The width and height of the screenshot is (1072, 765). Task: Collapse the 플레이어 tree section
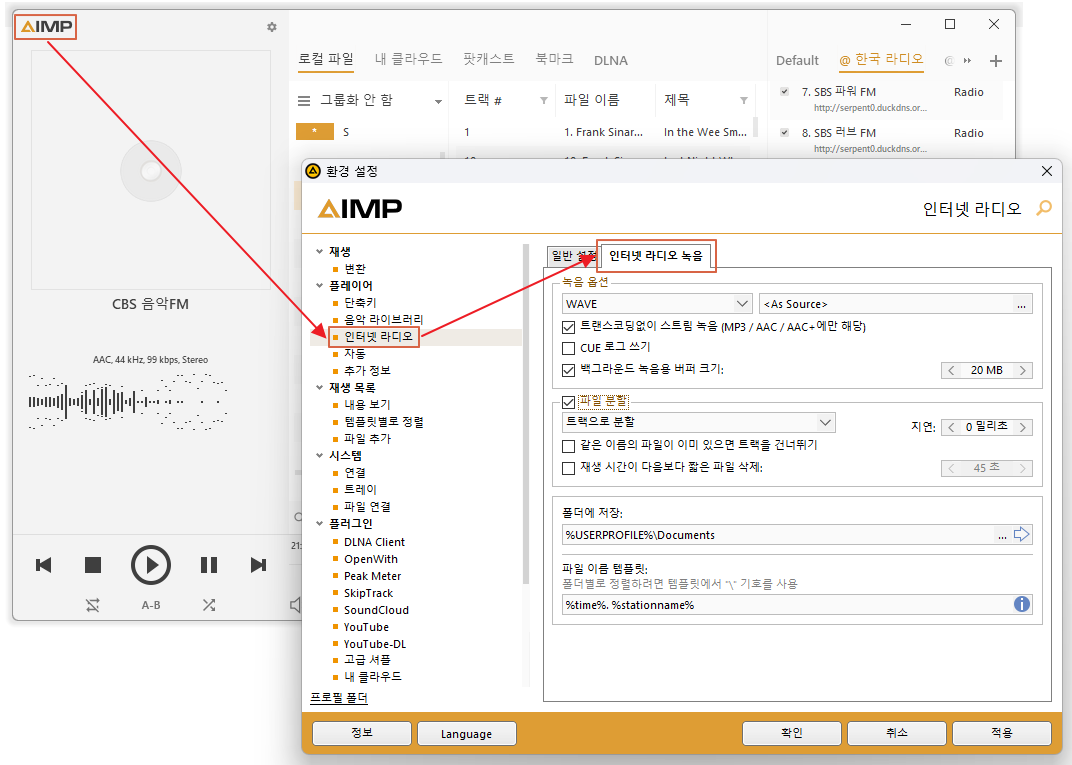click(319, 286)
